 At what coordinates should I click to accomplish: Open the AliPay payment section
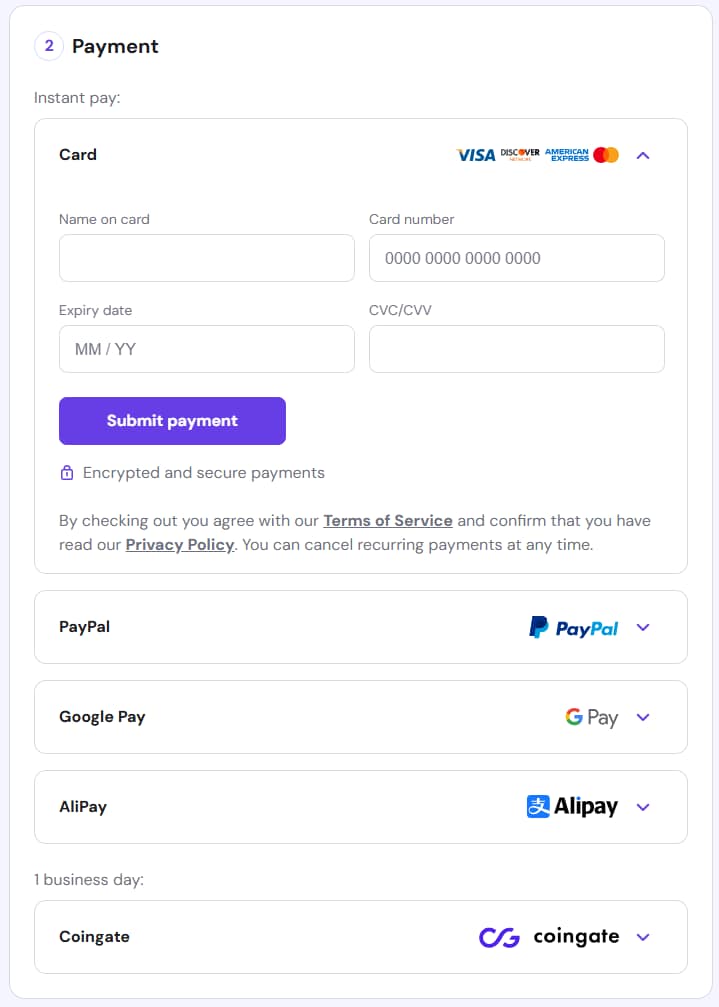[x=643, y=807]
